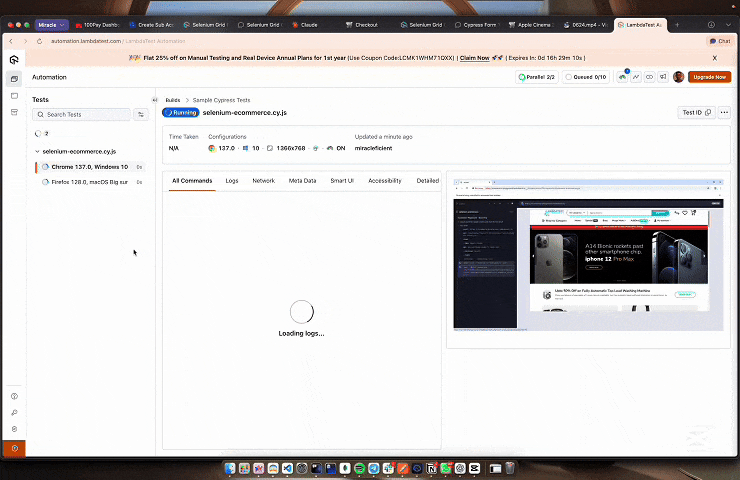Switch to the Network tab

263,181
